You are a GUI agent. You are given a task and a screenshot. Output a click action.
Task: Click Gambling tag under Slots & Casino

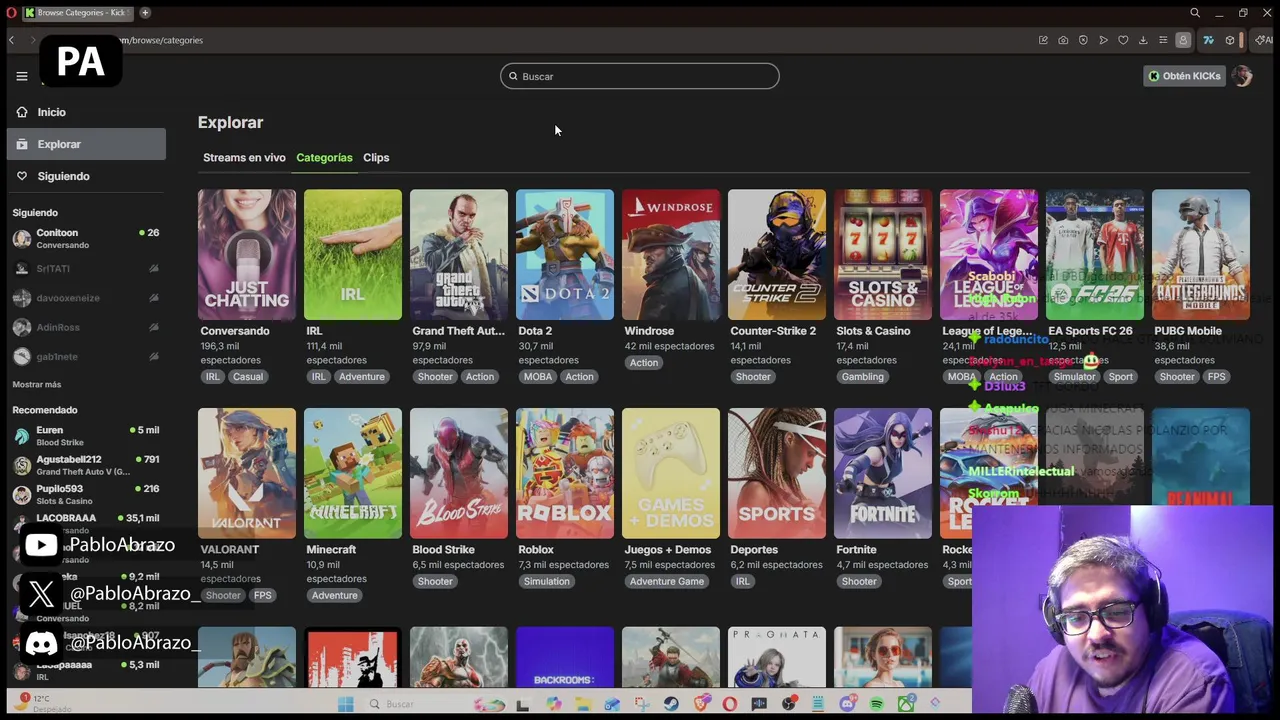(862, 377)
